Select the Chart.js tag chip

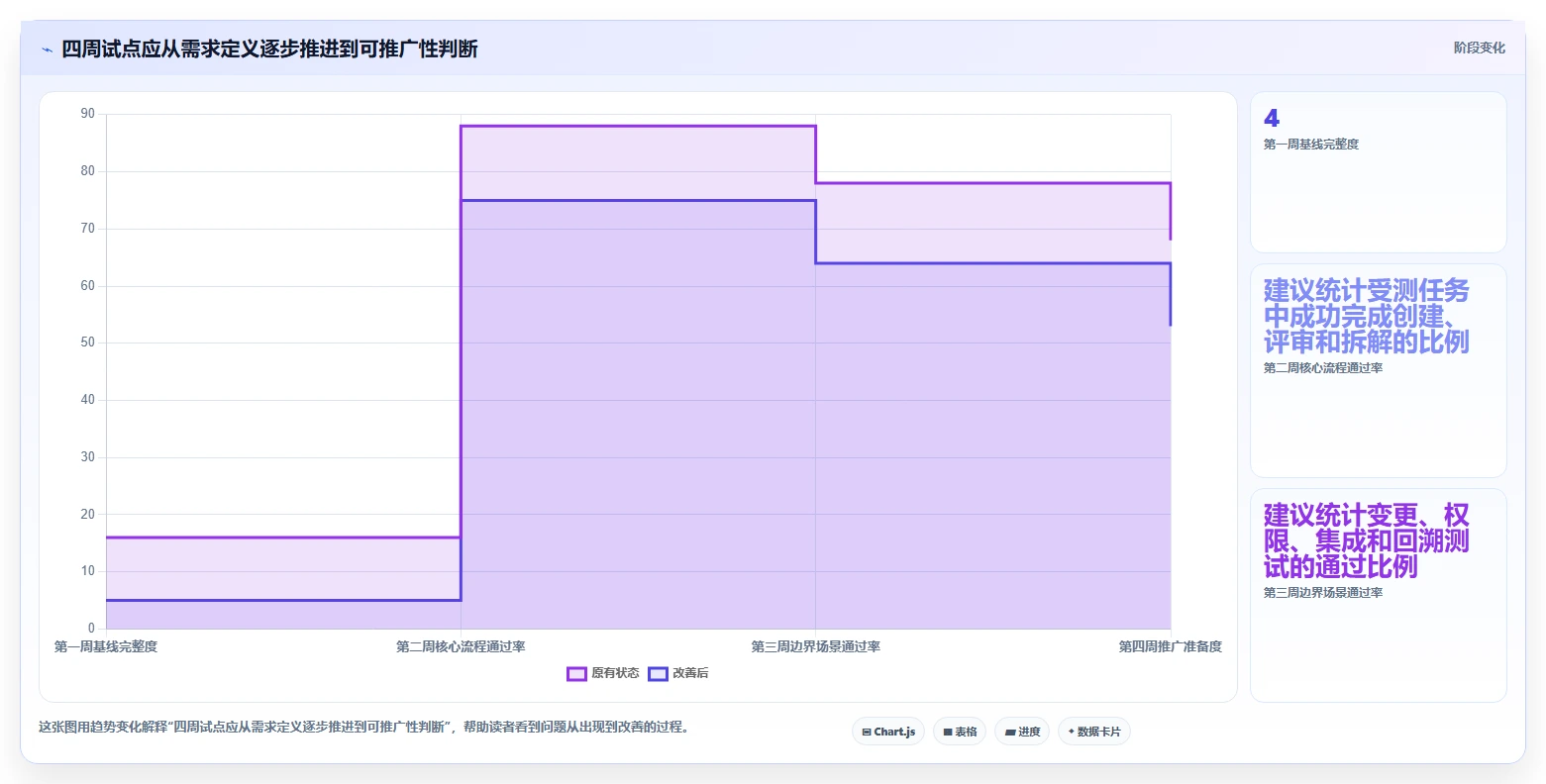tap(888, 732)
